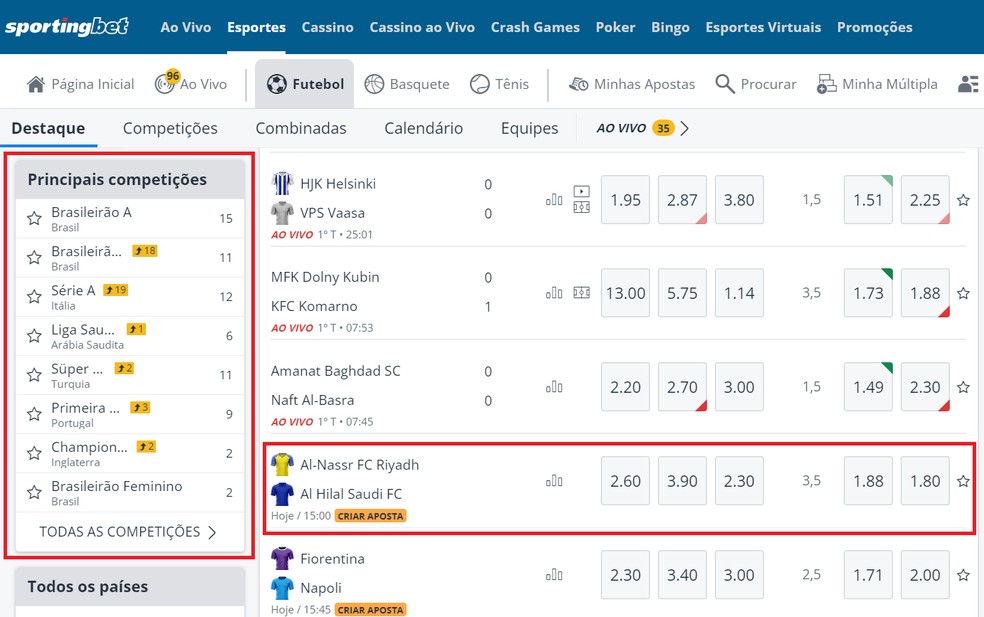Star the Série A Itália competition
Viewport: 984px width, 617px height.
pyautogui.click(x=34, y=296)
